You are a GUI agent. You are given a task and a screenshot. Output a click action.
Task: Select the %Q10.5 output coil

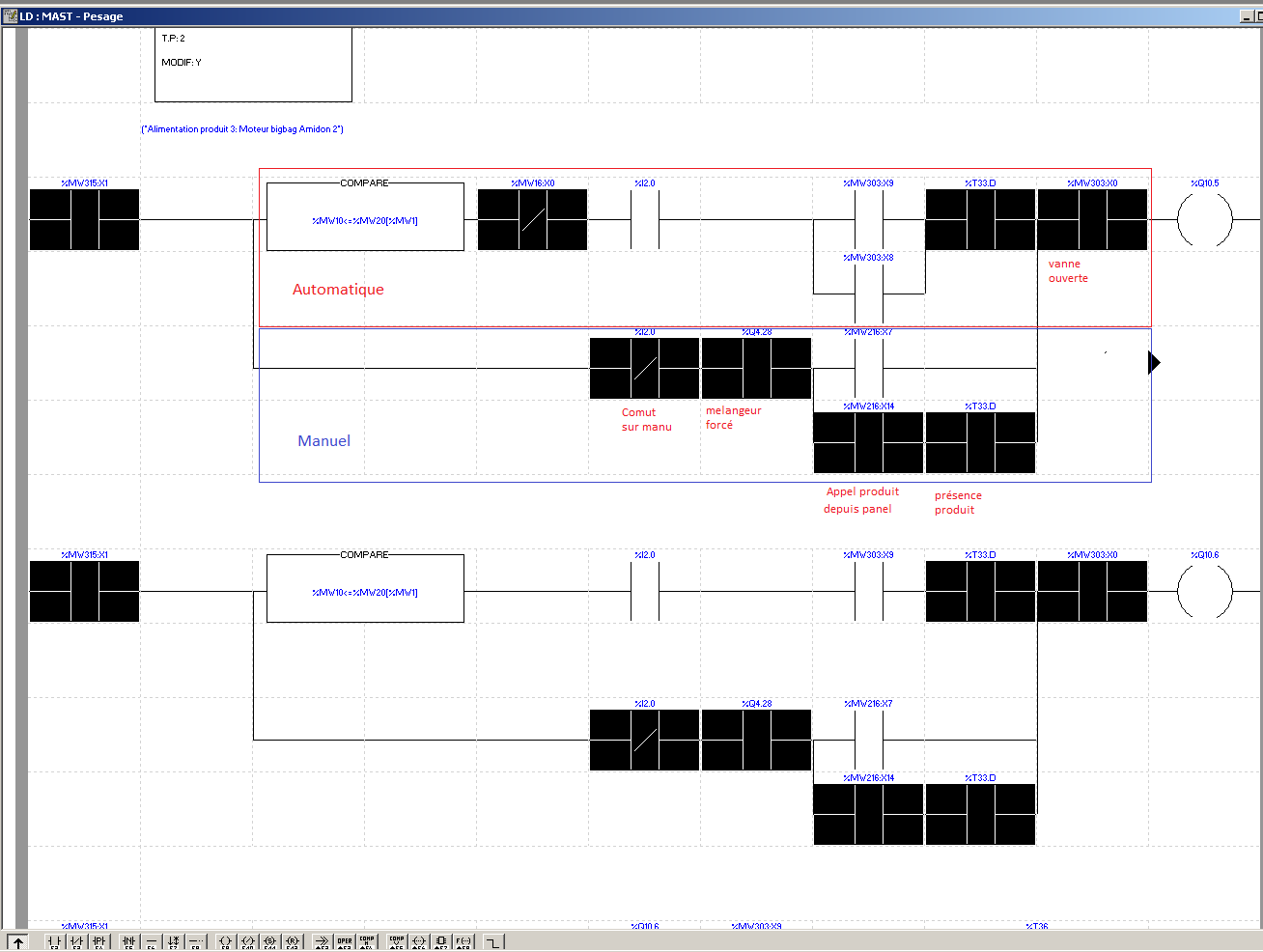1204,219
